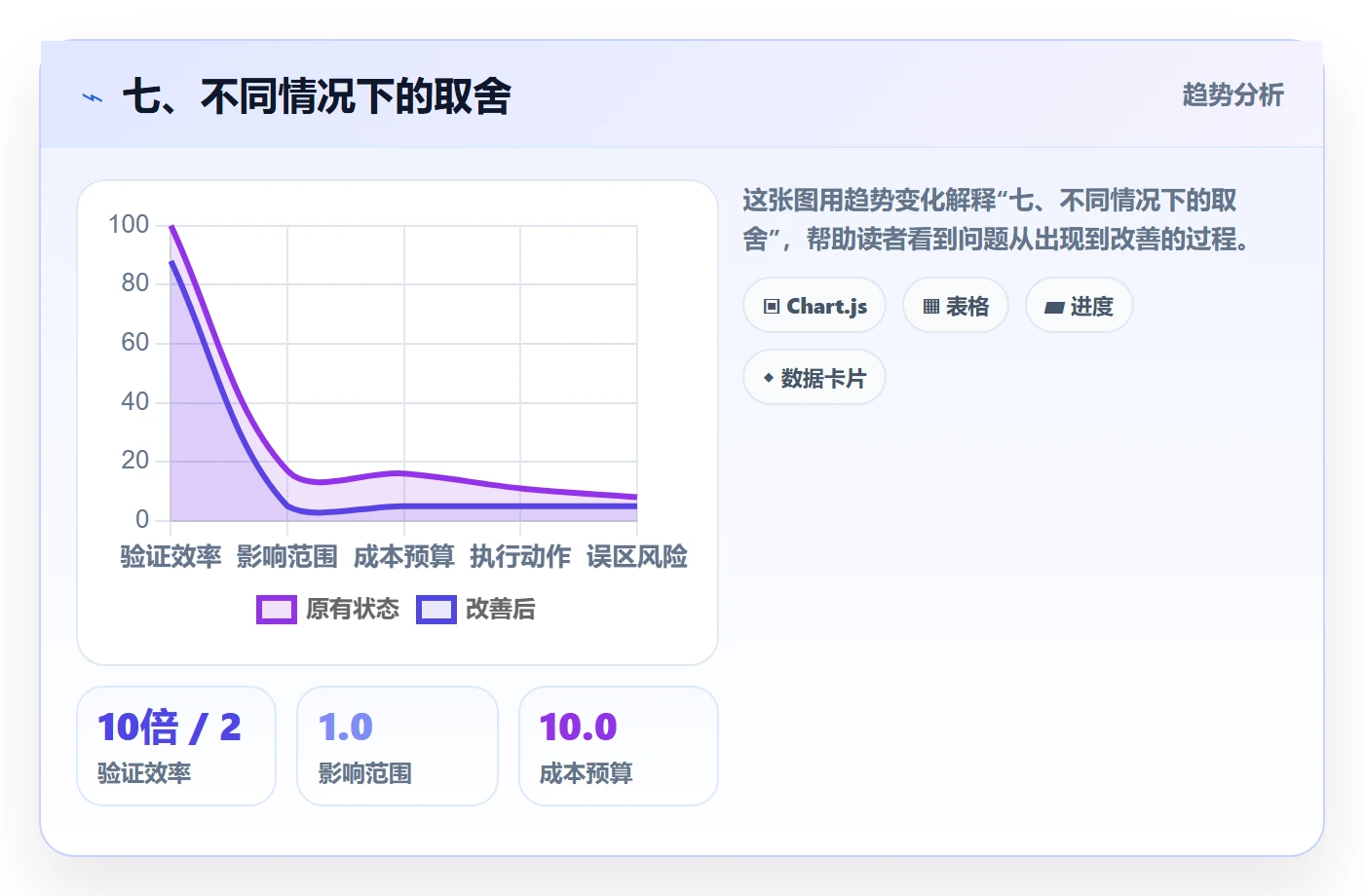
Task: Click the grid icon in 表格 tag
Action: coord(930,307)
